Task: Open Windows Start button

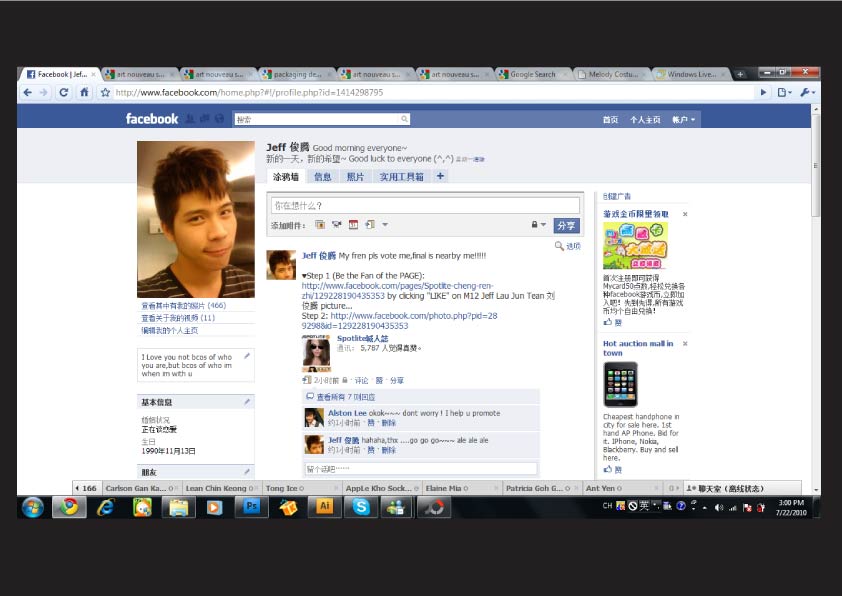Action: tap(33, 507)
